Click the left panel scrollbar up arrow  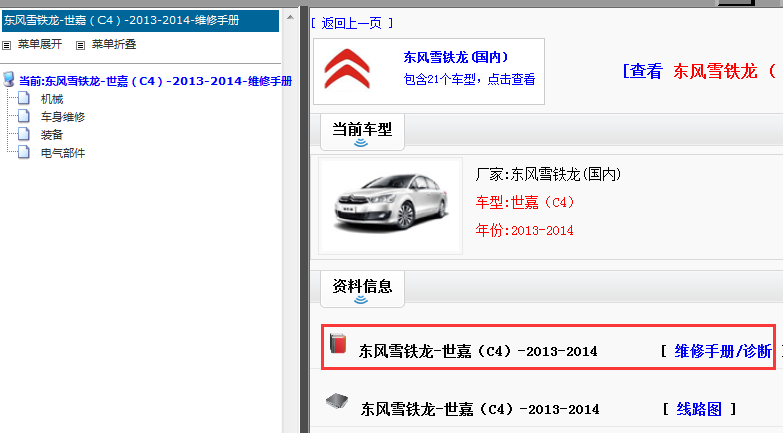click(290, 17)
